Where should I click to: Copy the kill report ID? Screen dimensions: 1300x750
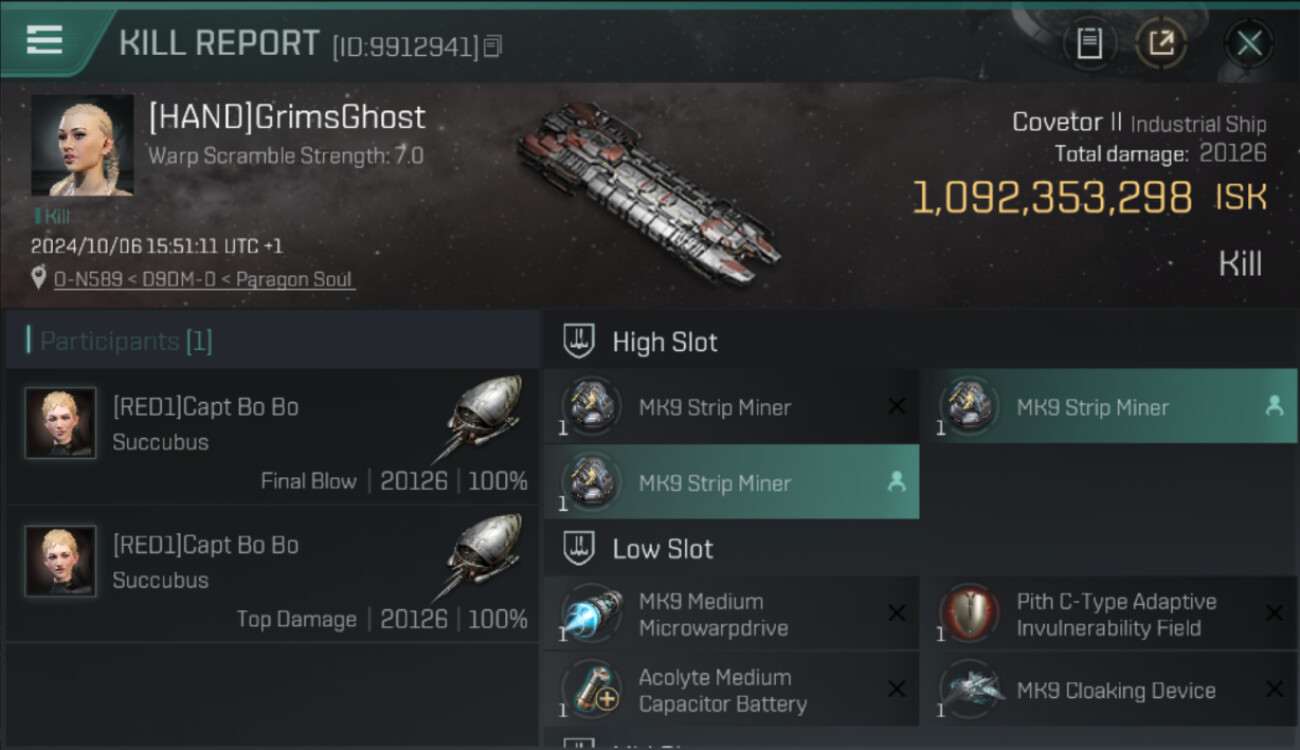coord(492,46)
